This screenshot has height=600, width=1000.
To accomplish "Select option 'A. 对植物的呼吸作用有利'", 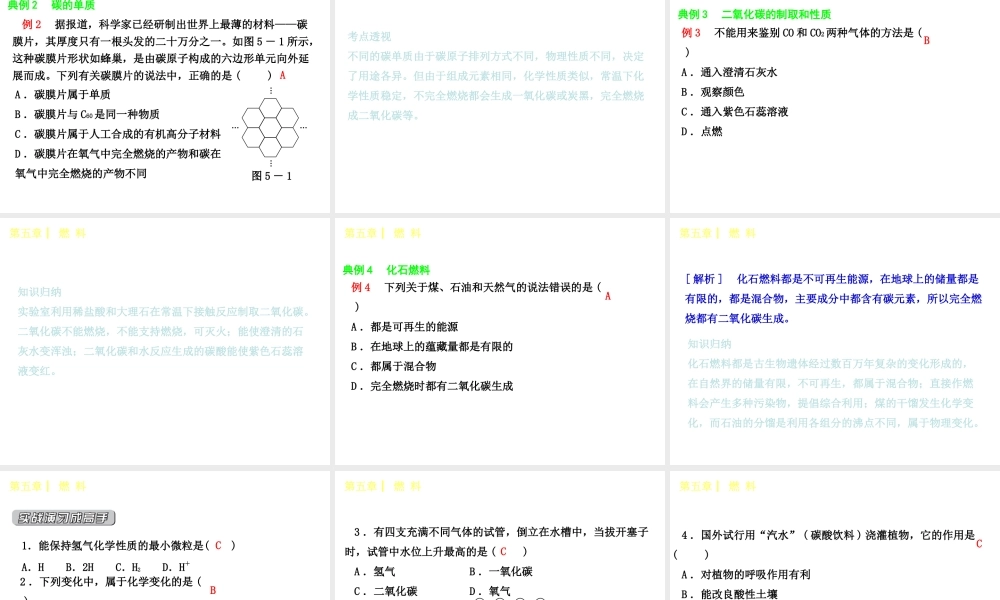I will click(x=746, y=574).
